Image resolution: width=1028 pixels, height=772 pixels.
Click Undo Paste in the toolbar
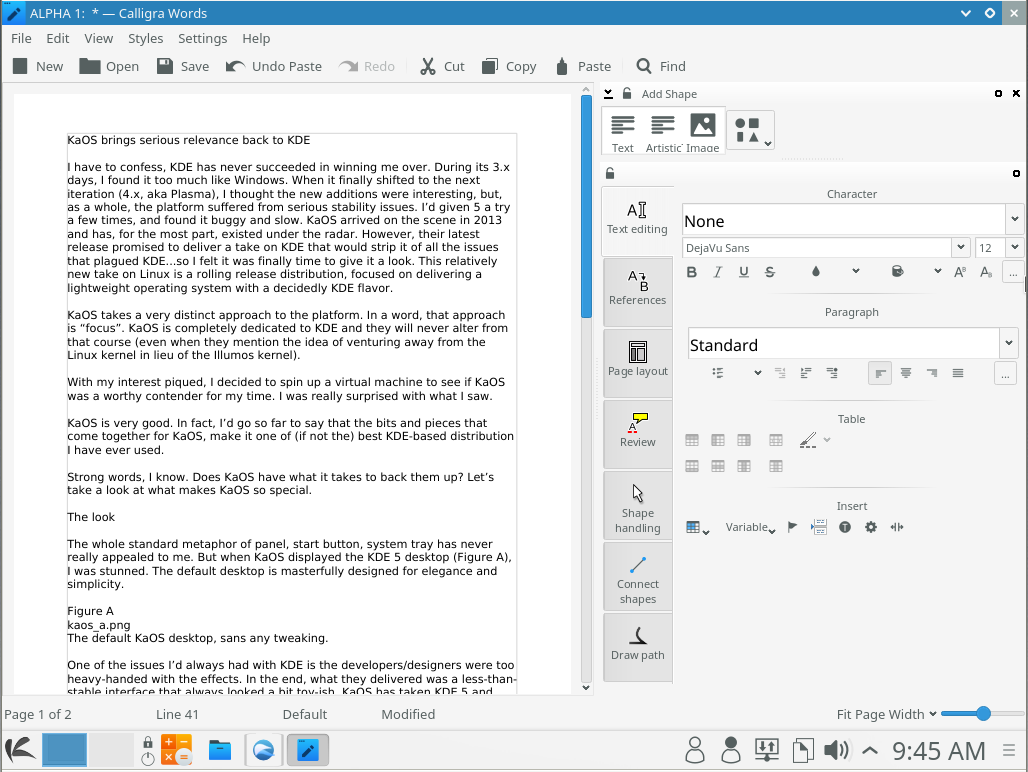(x=274, y=66)
